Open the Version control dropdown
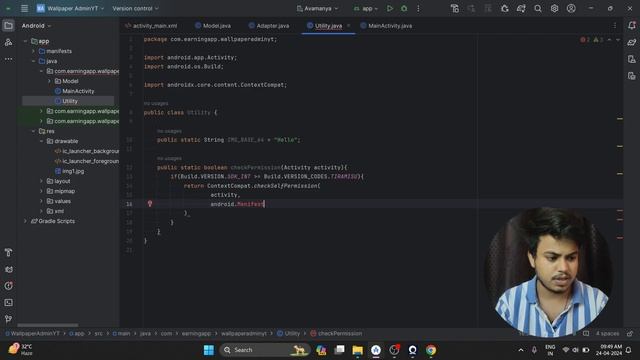The width and height of the screenshot is (640, 360). coord(135,9)
